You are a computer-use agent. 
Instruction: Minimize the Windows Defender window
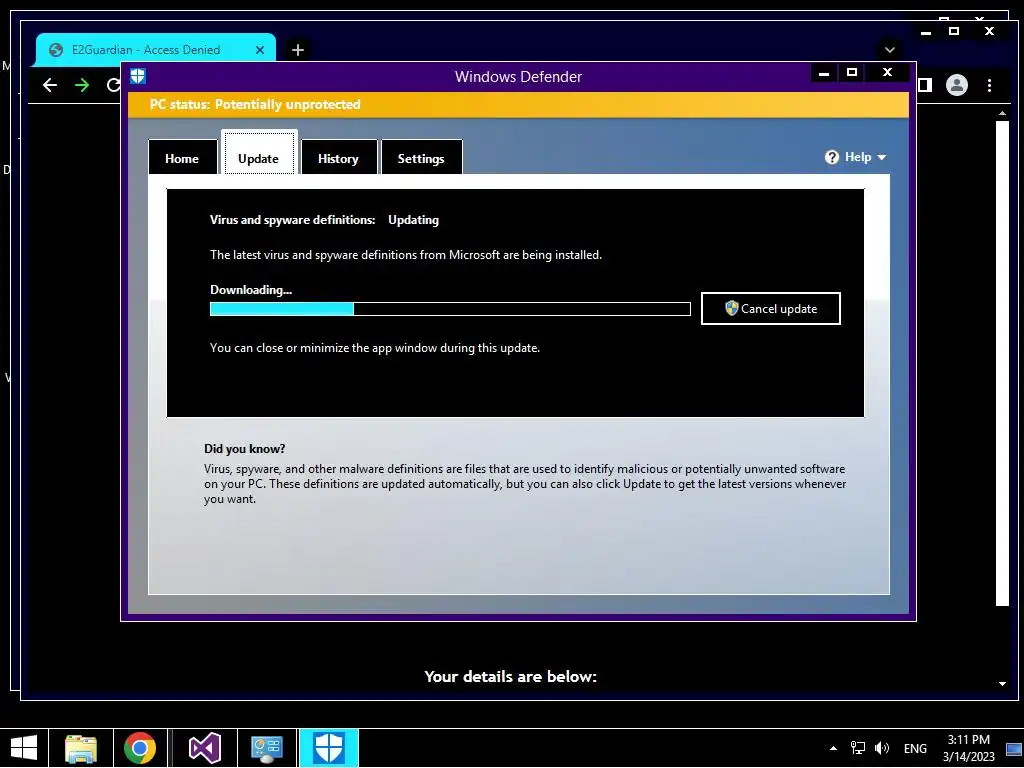tap(824, 72)
